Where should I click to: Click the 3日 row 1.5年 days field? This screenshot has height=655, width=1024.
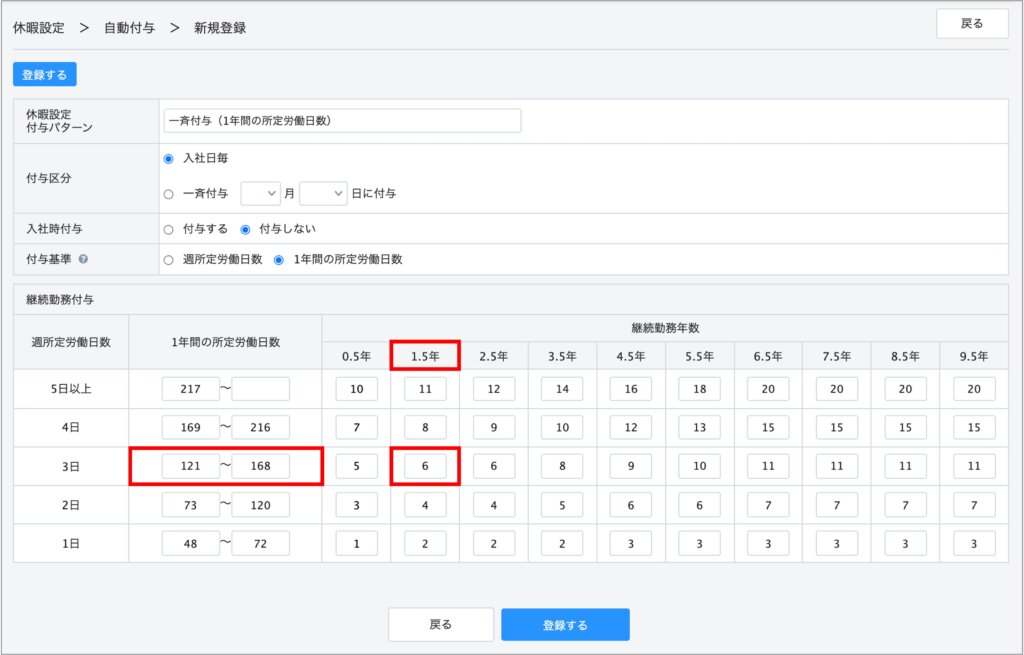click(425, 466)
